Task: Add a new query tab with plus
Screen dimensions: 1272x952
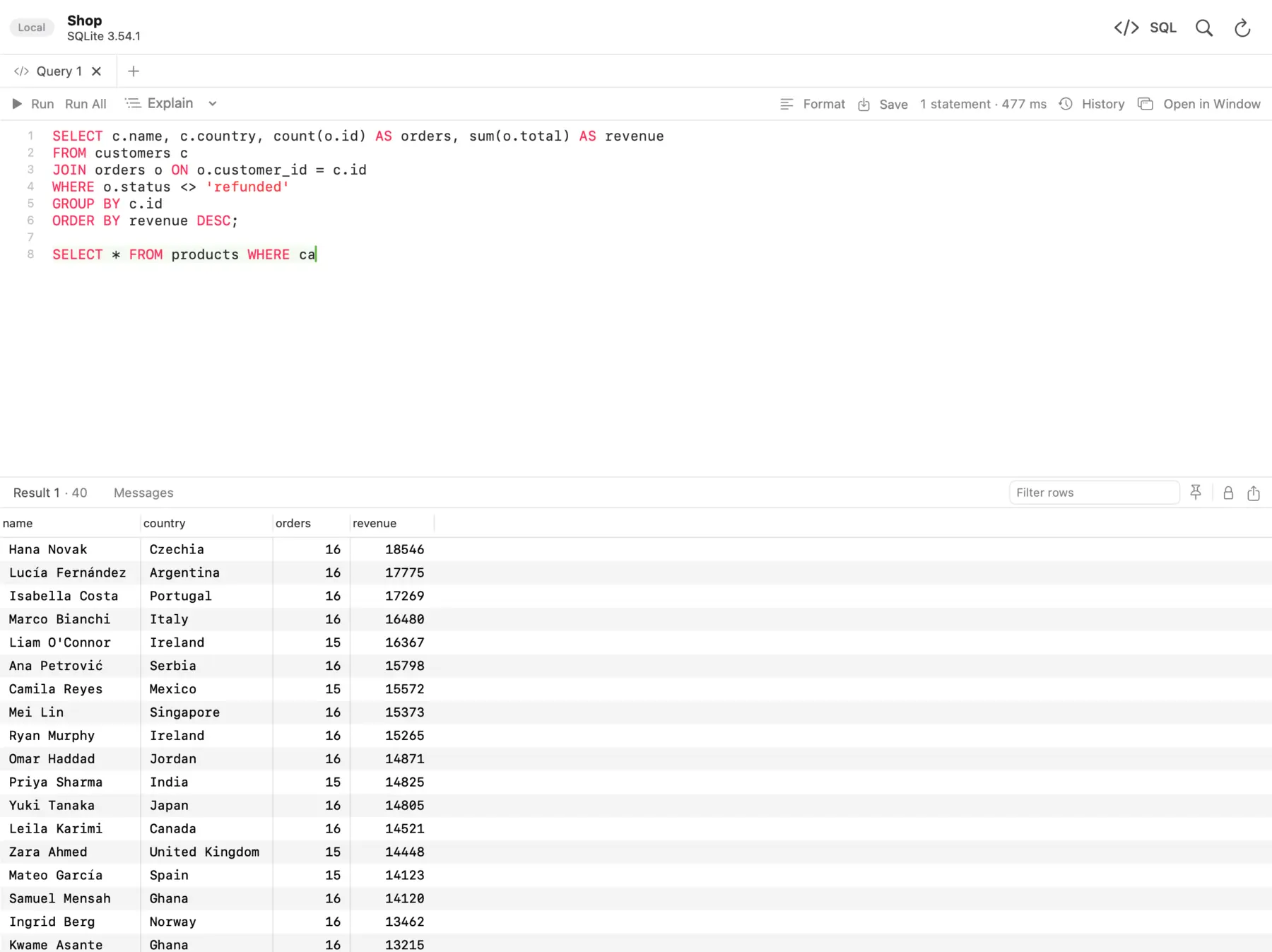Action: [x=134, y=71]
